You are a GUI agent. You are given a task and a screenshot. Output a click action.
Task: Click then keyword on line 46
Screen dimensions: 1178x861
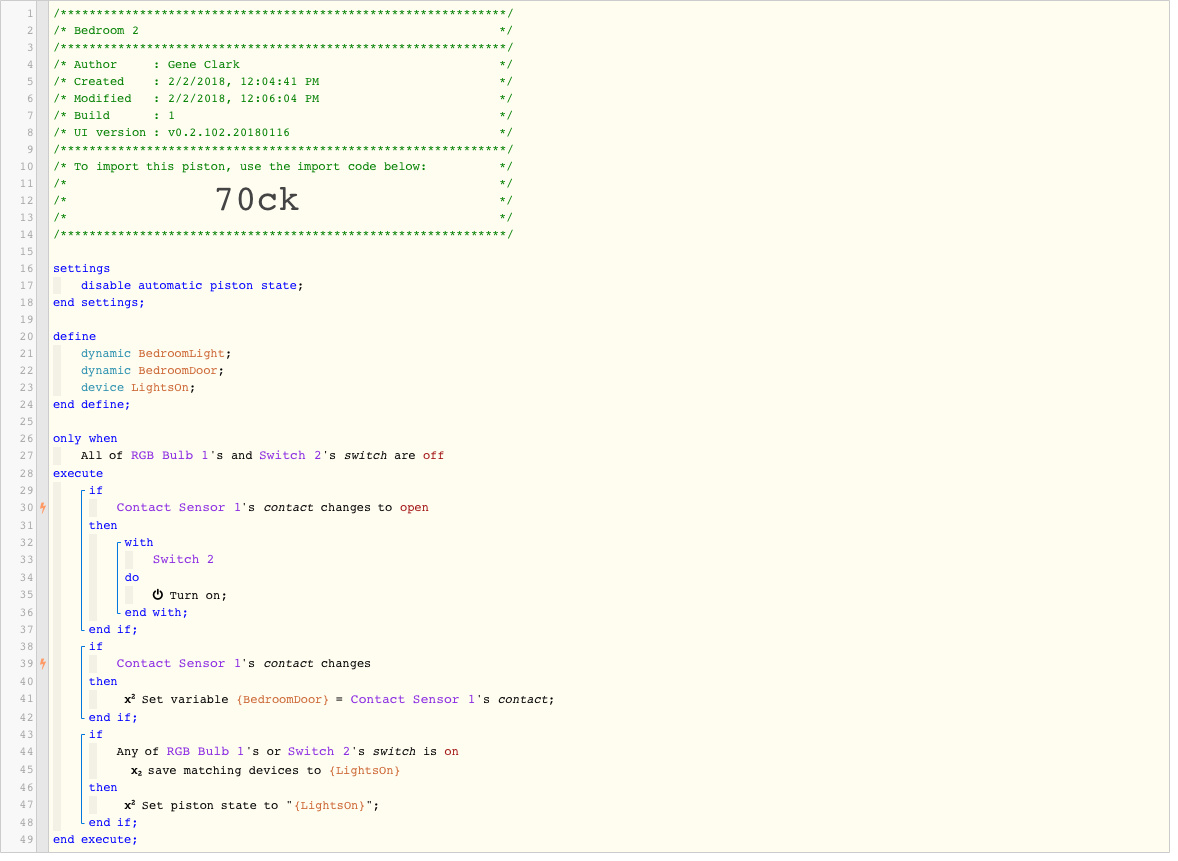[x=103, y=787]
